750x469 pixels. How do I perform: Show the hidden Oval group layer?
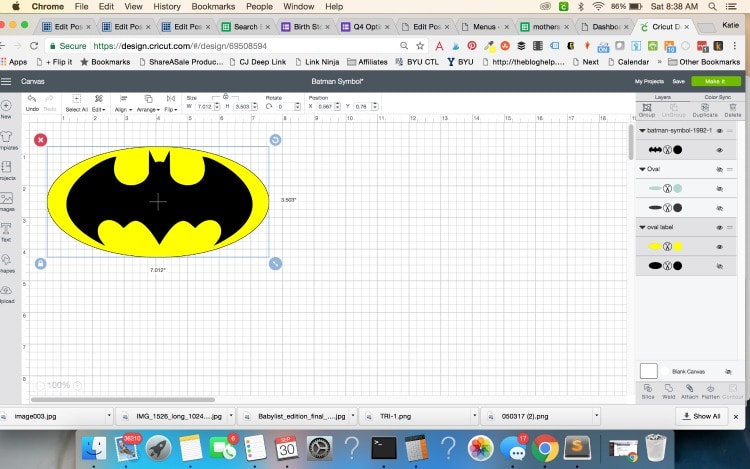coord(719,169)
